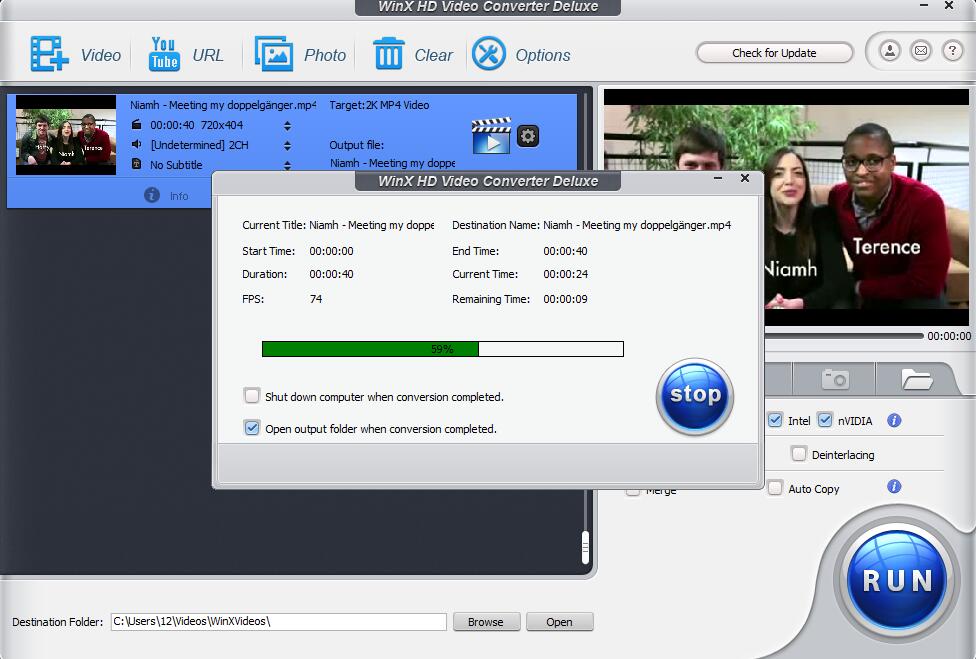Click the user account icon
976x659 pixels.
click(x=889, y=51)
